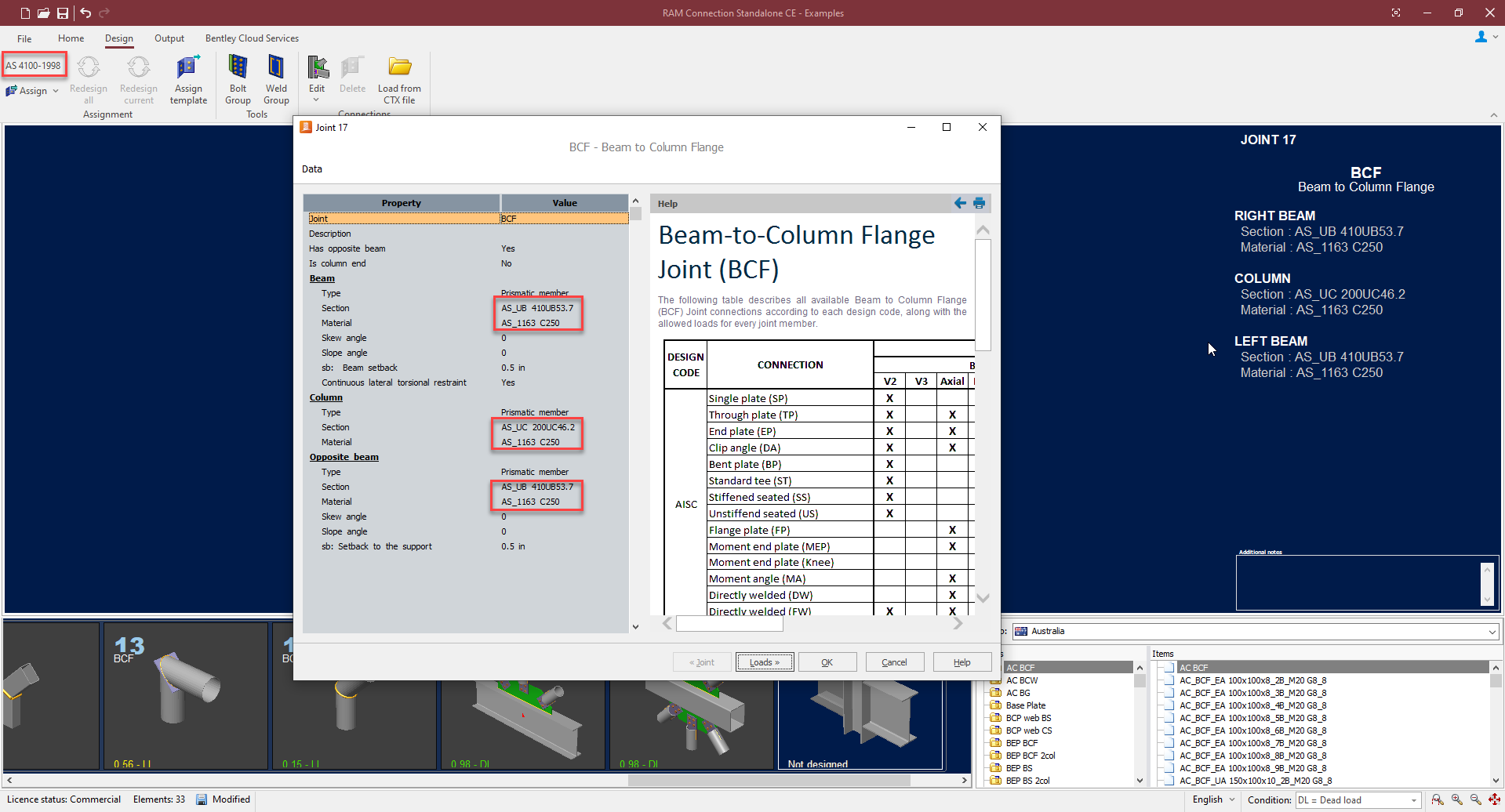Viewport: 1505px width, 812px height.
Task: Zoom out using the status bar magnifier
Action: [x=1475, y=799]
